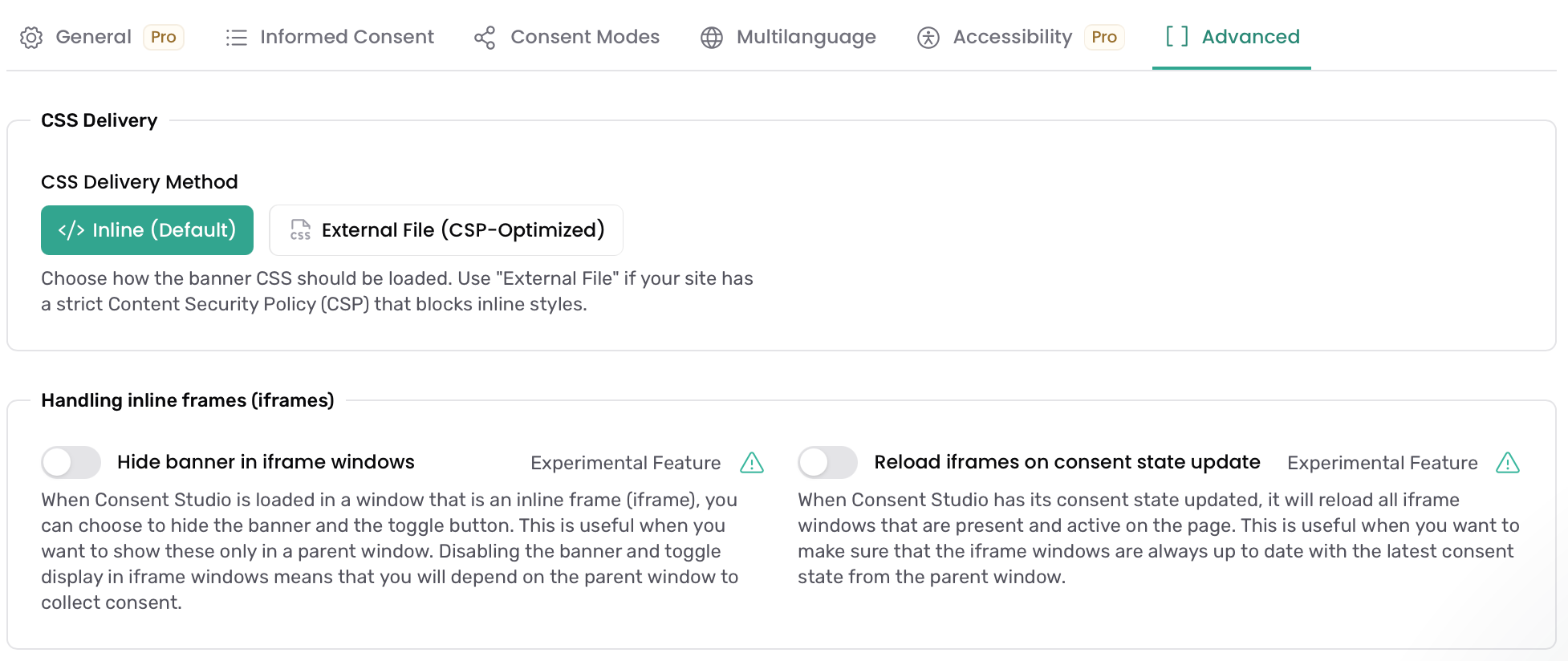Enable Hide banner in iframe windows toggle
1568x661 pixels.
[x=71, y=462]
